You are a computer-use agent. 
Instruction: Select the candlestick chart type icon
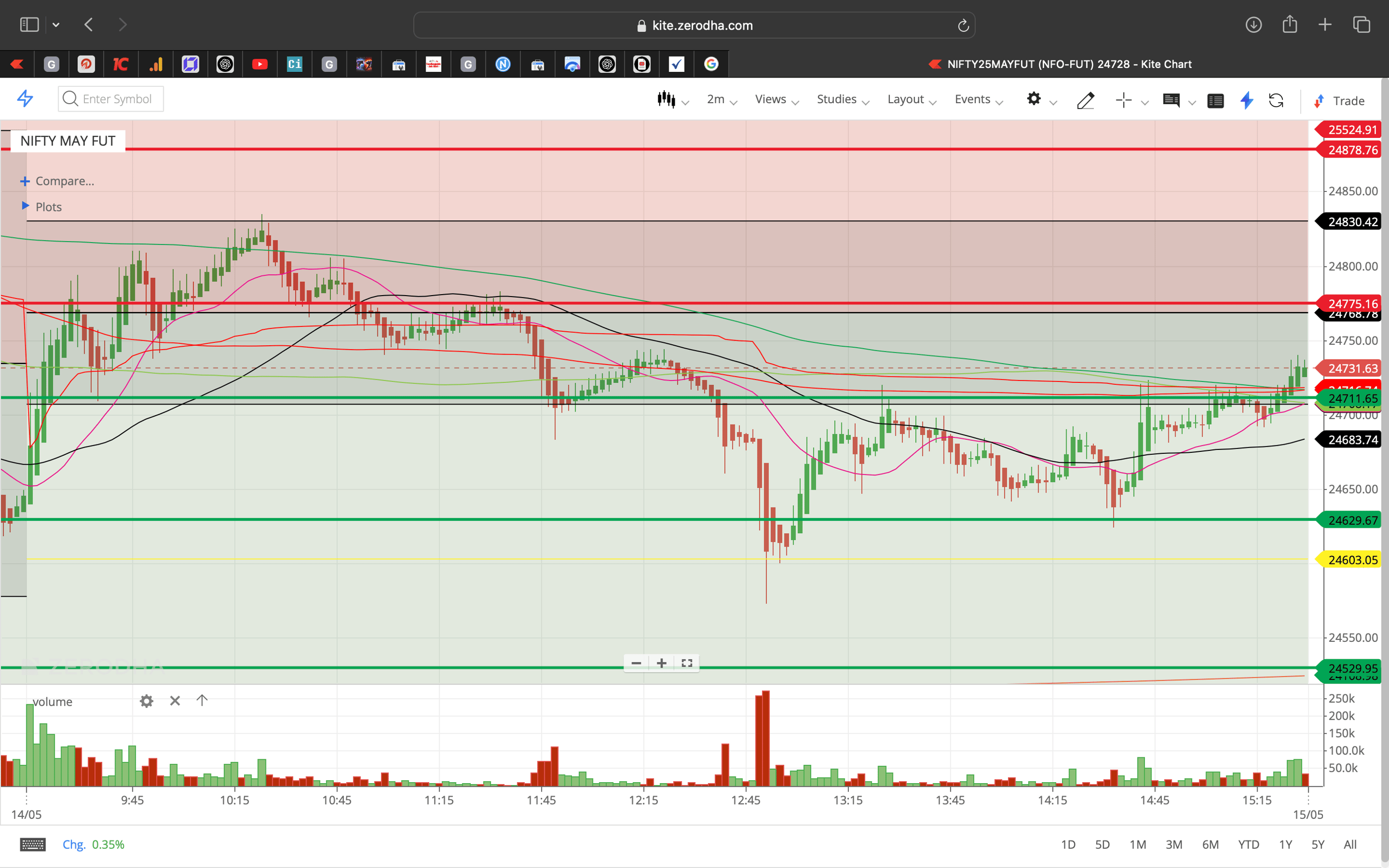pos(666,99)
